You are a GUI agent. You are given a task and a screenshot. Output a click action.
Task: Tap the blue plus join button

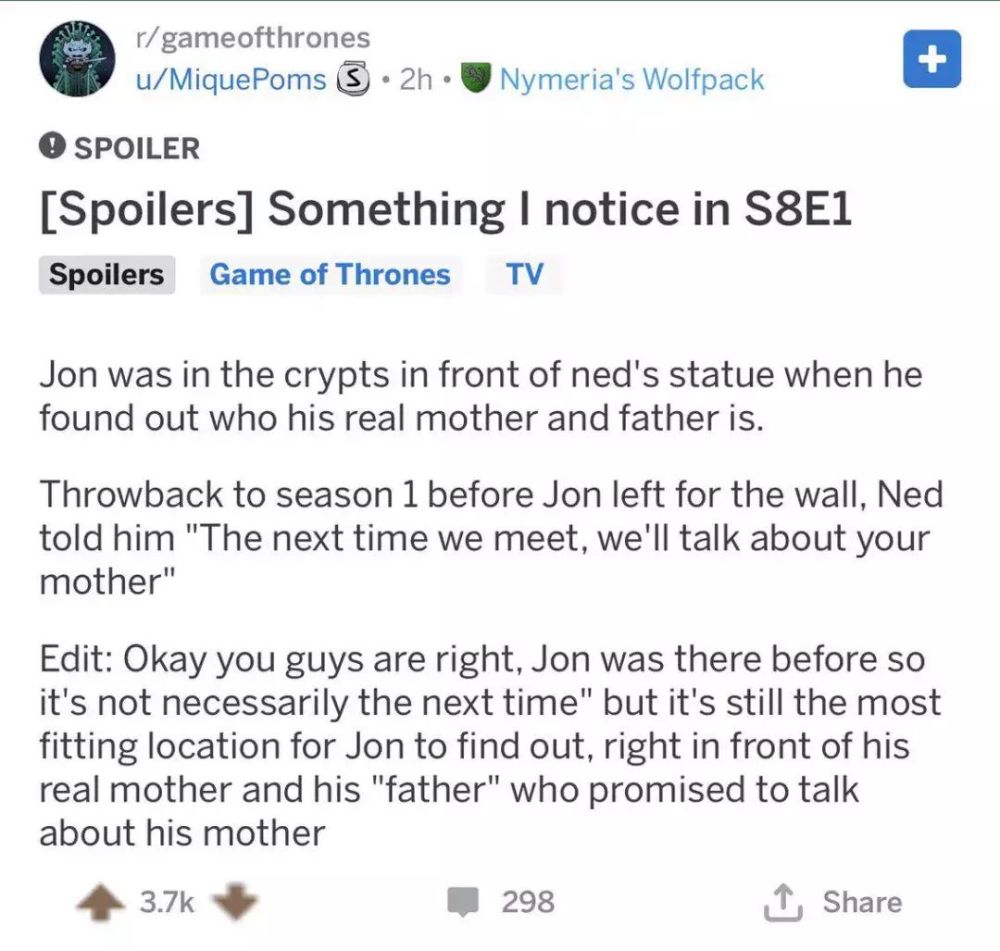932,59
